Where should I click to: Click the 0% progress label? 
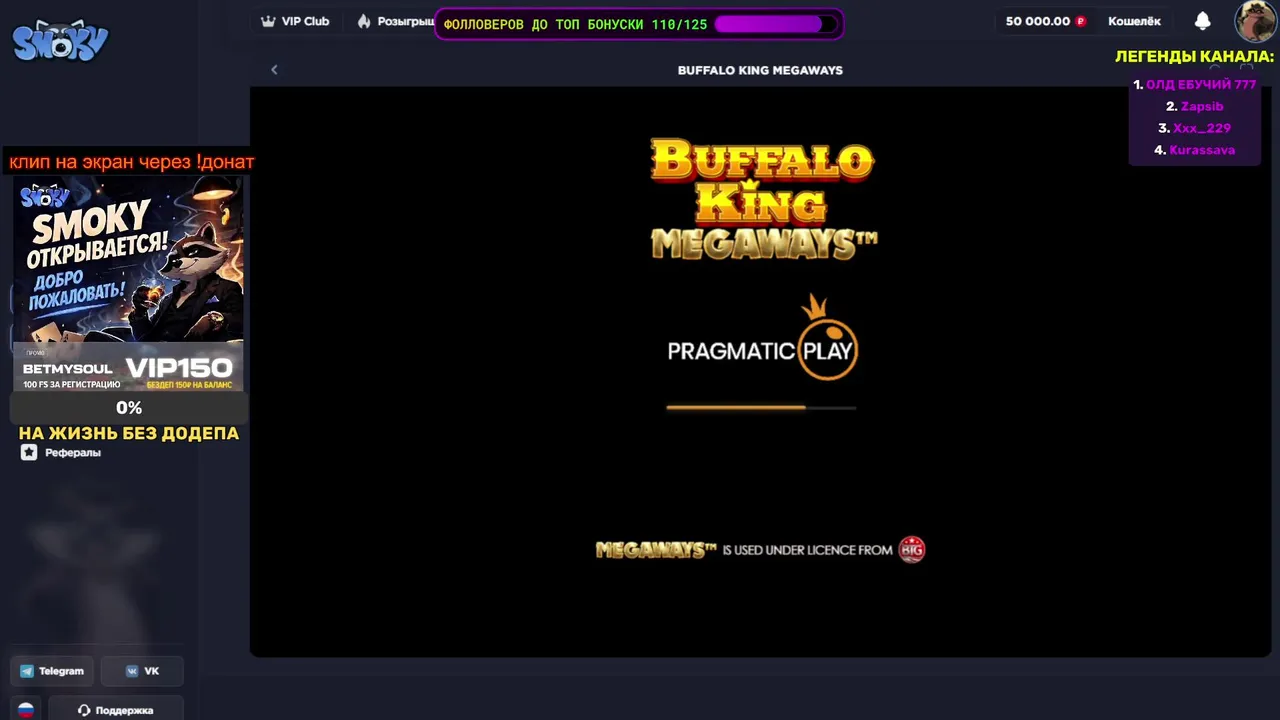(x=129, y=408)
